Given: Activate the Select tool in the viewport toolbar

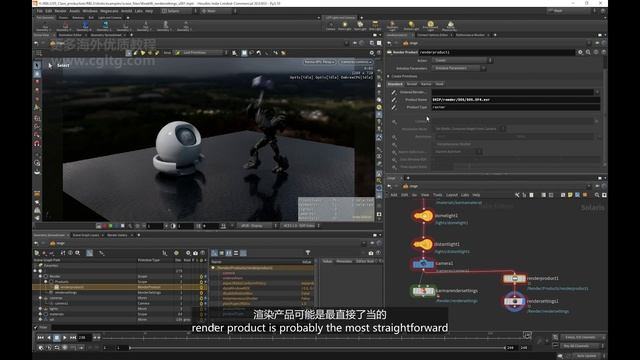Looking at the screenshot, I should (37, 65).
